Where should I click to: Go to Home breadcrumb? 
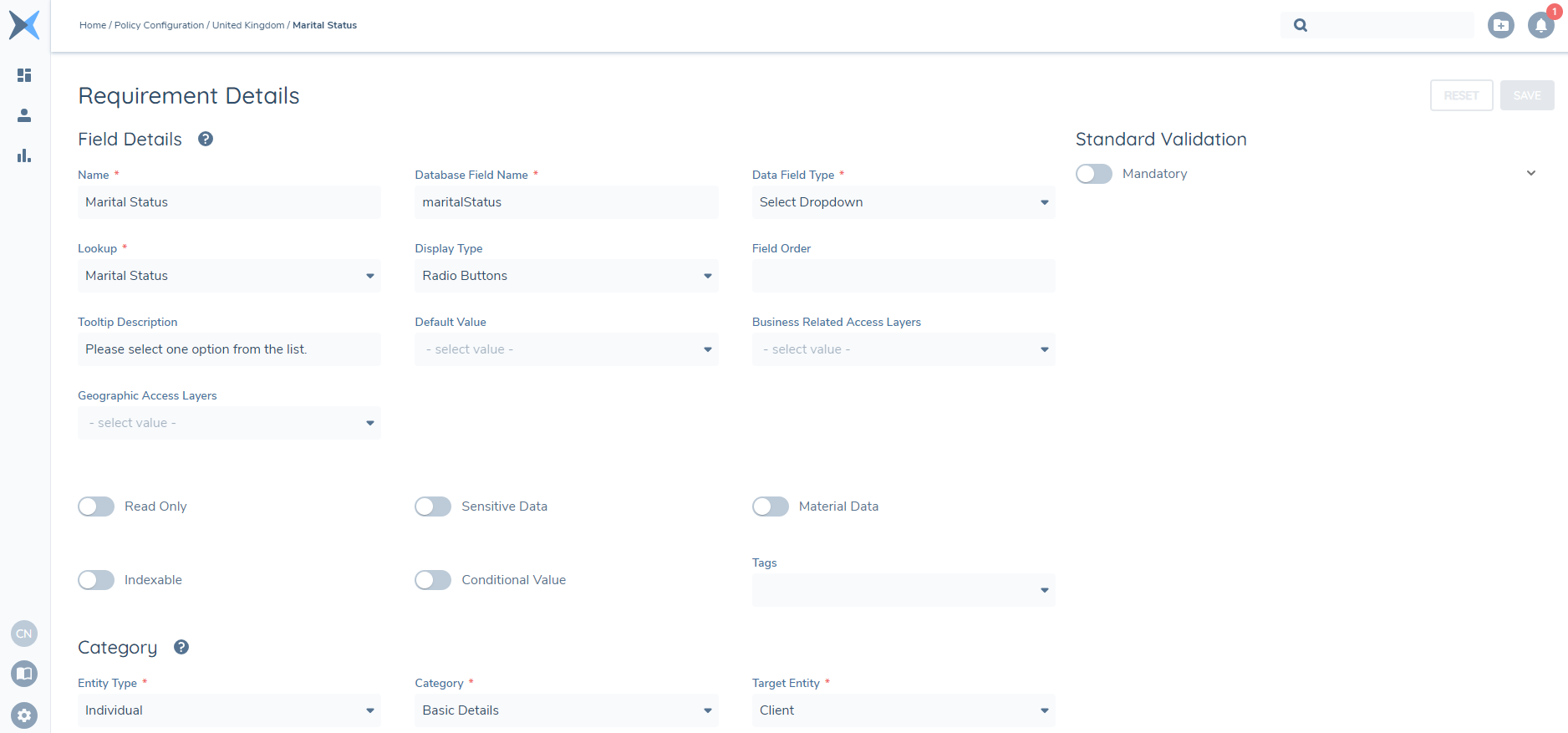click(93, 25)
